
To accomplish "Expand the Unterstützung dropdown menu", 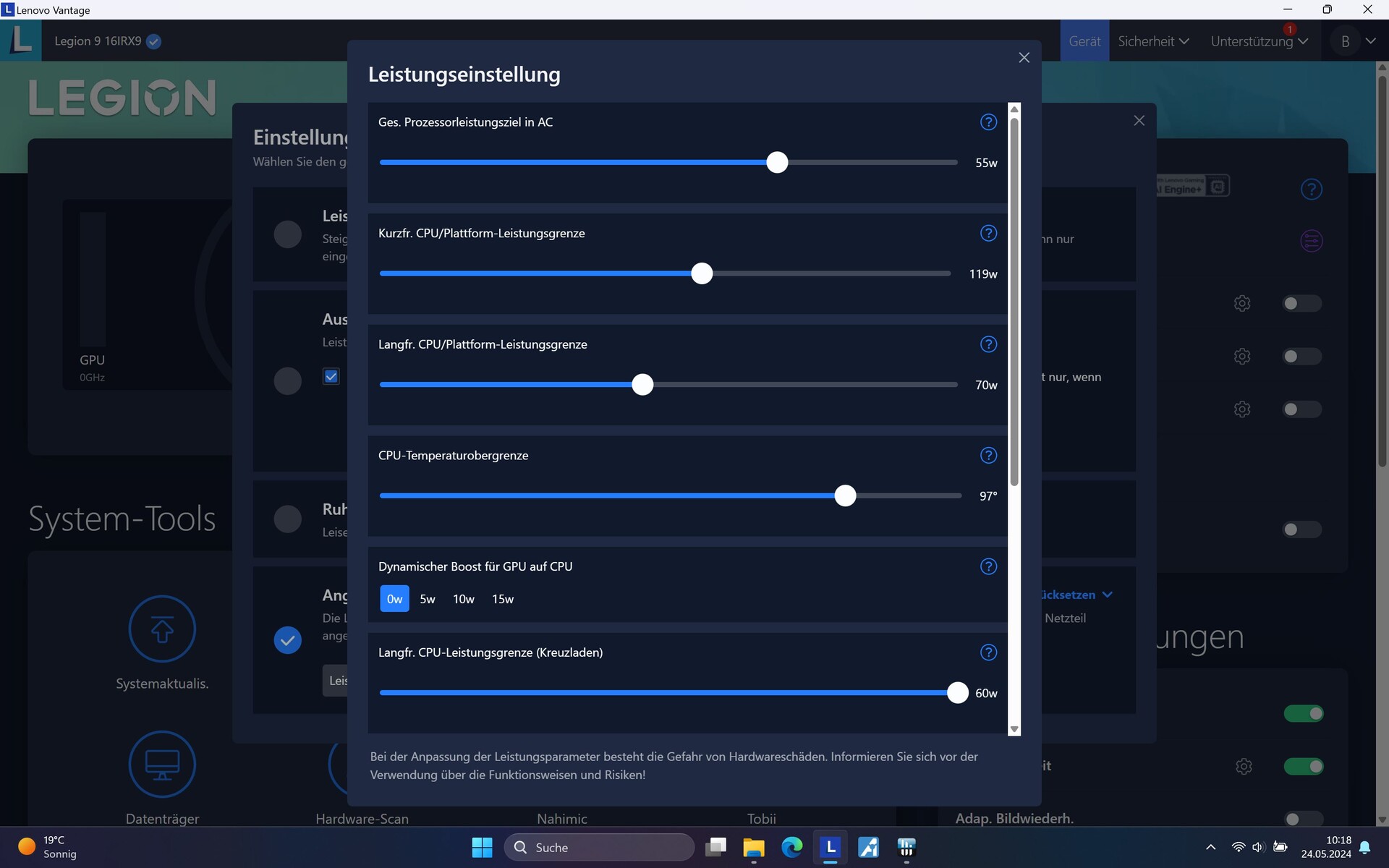I will 1259,41.
